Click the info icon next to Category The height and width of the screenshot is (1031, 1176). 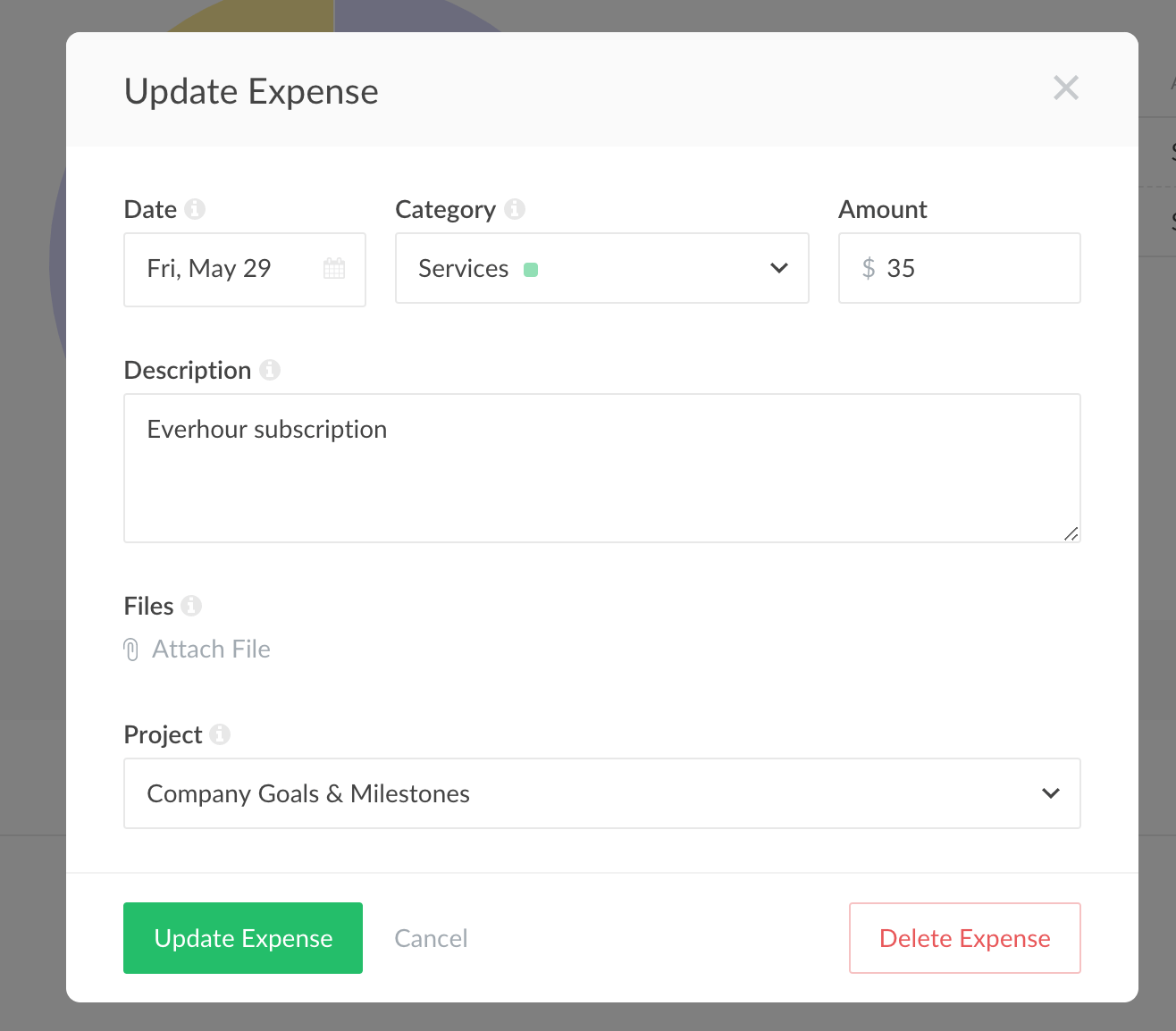click(515, 209)
